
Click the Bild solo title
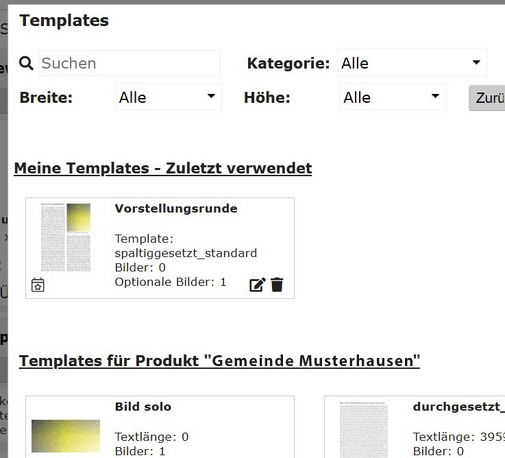pos(143,407)
